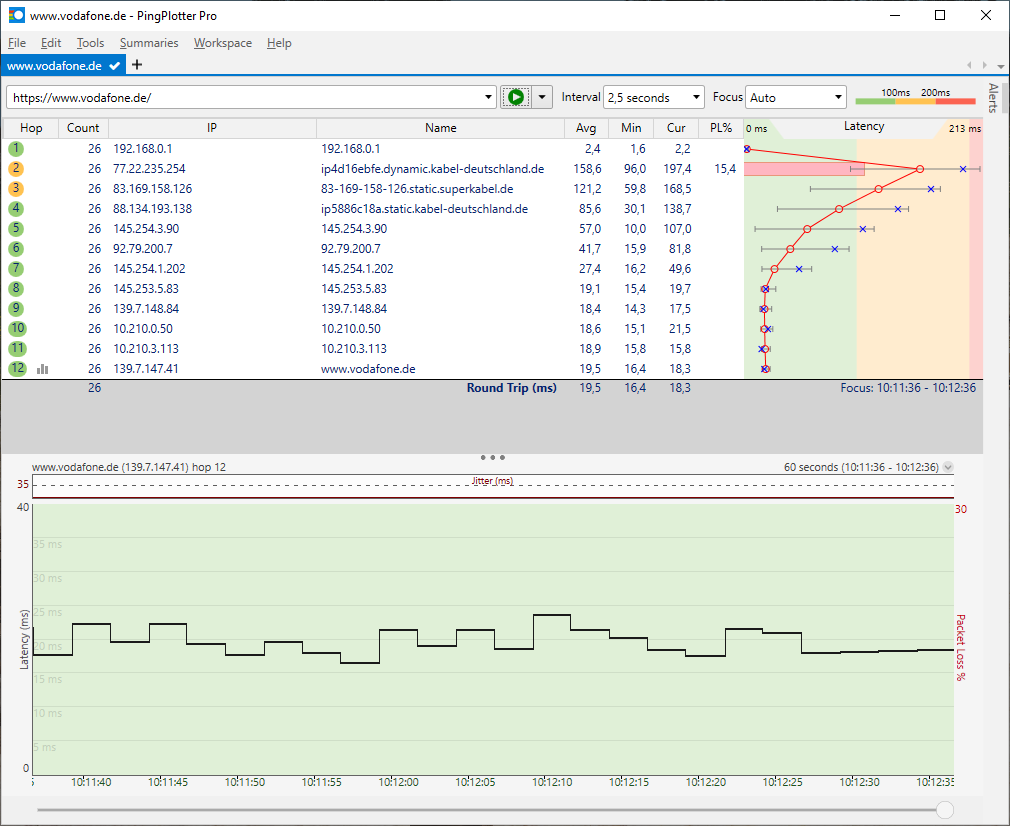
Task: Open the Tools menu
Action: click(90, 43)
